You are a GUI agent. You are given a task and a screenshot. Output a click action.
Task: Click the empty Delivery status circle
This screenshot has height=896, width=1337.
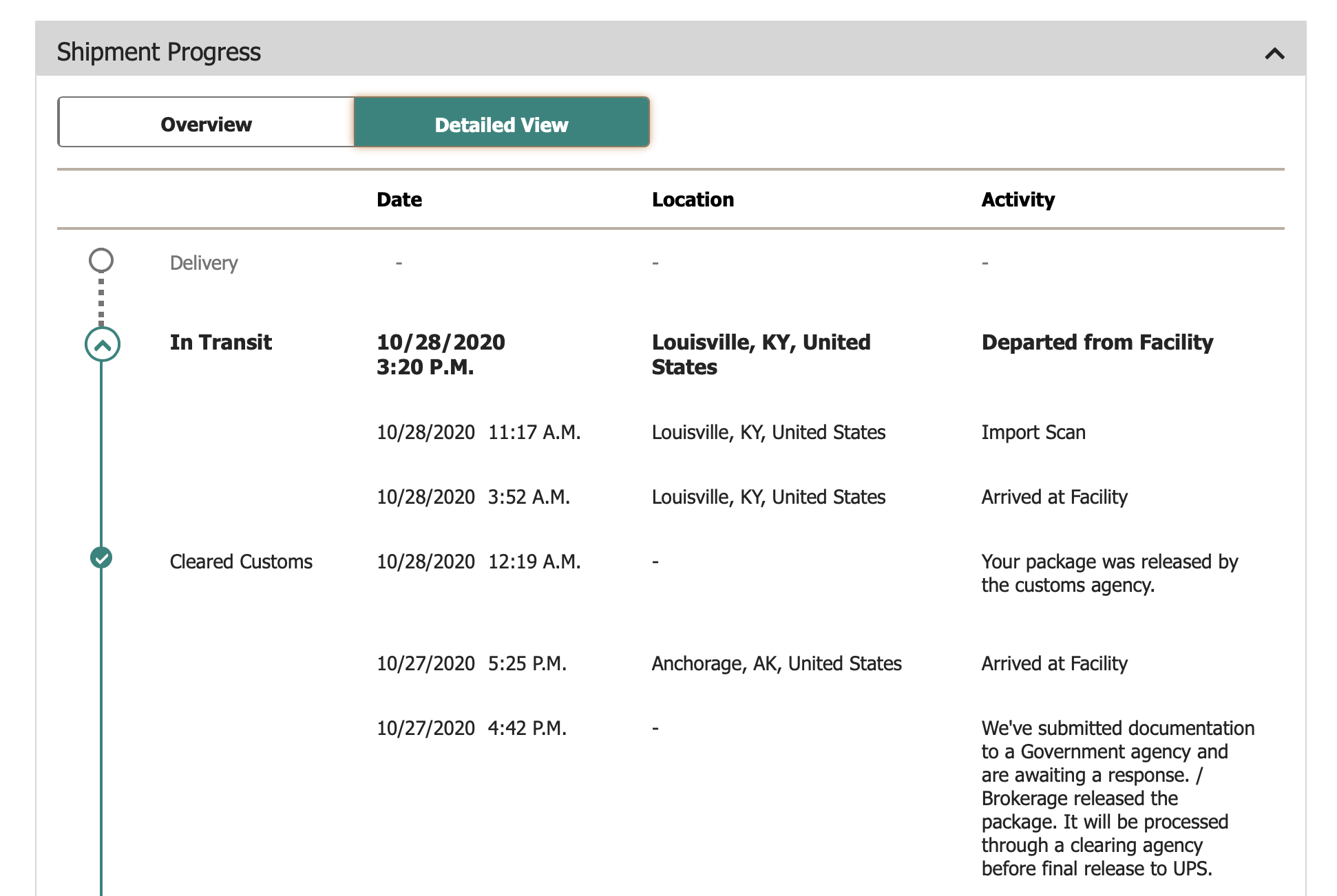click(x=101, y=260)
